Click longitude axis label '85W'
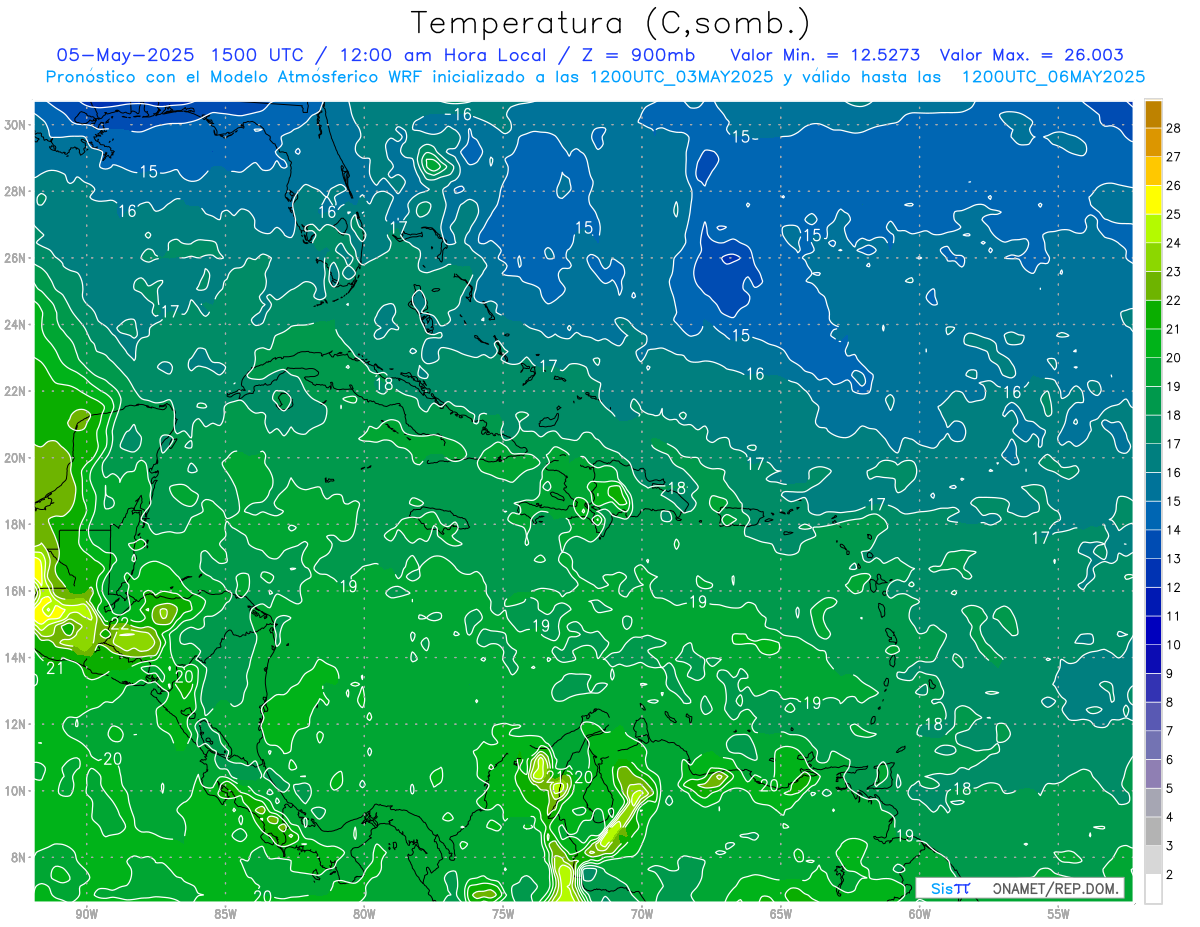 (x=225, y=915)
